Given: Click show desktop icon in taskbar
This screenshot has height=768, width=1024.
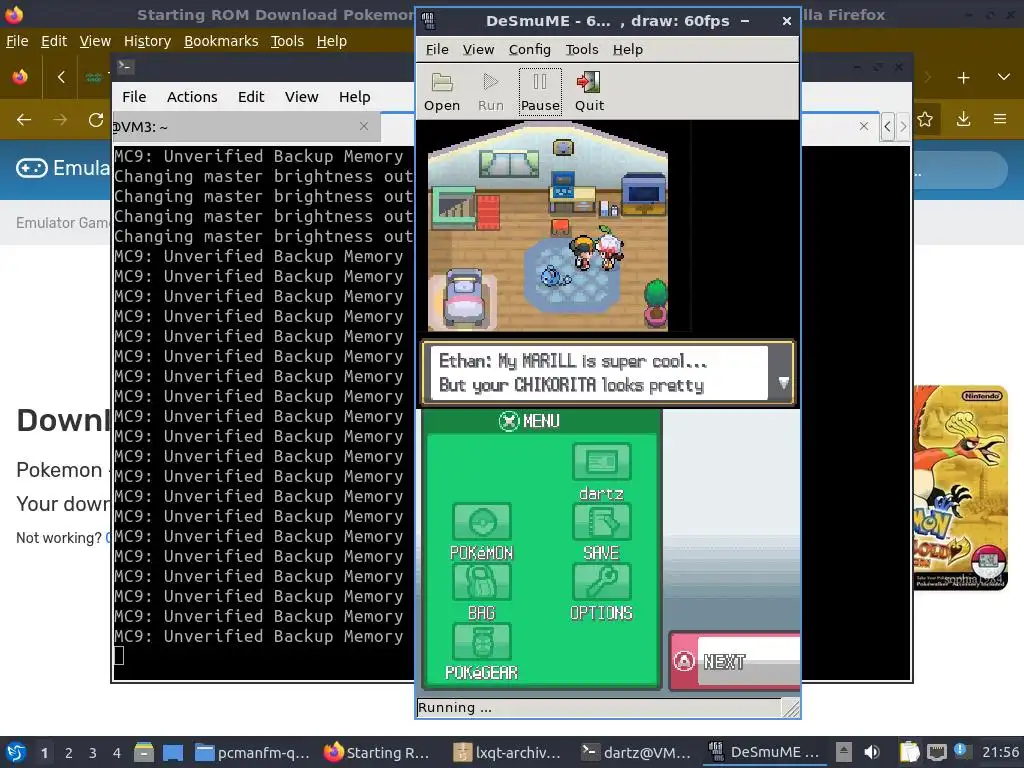Looking at the screenshot, I should (x=172, y=753).
